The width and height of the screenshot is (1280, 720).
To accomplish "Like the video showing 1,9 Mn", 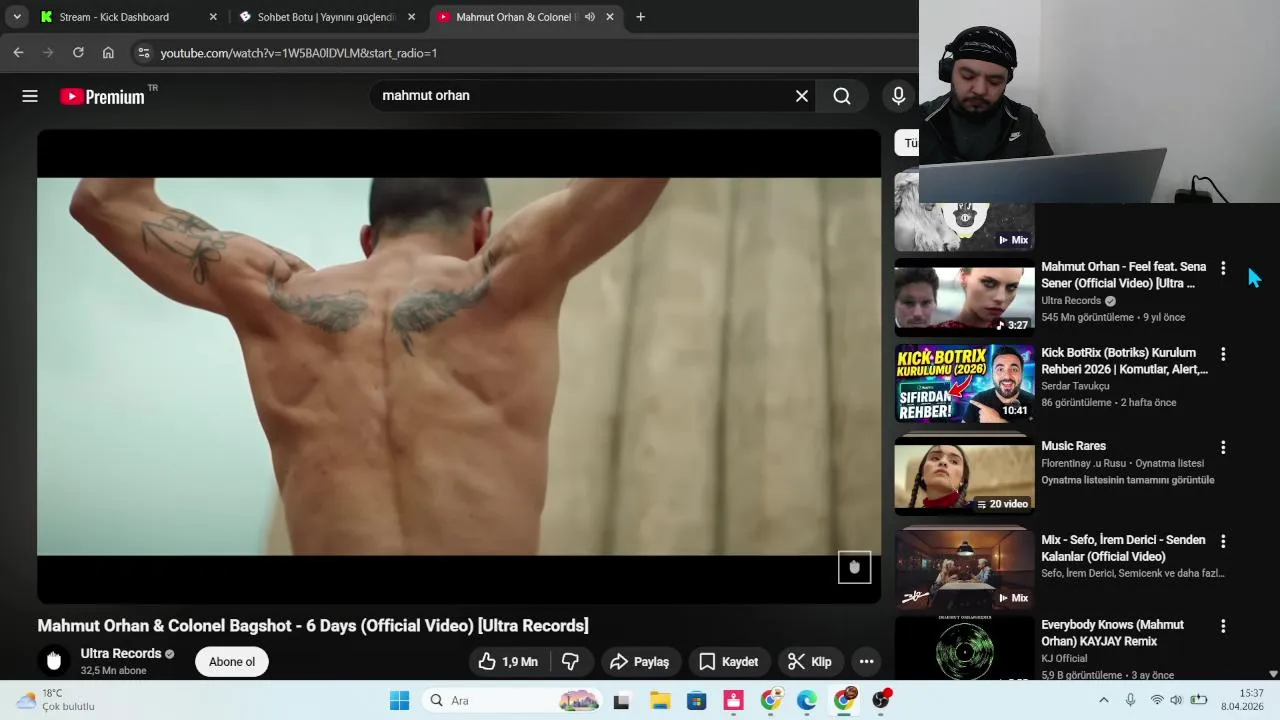I will (x=508, y=661).
